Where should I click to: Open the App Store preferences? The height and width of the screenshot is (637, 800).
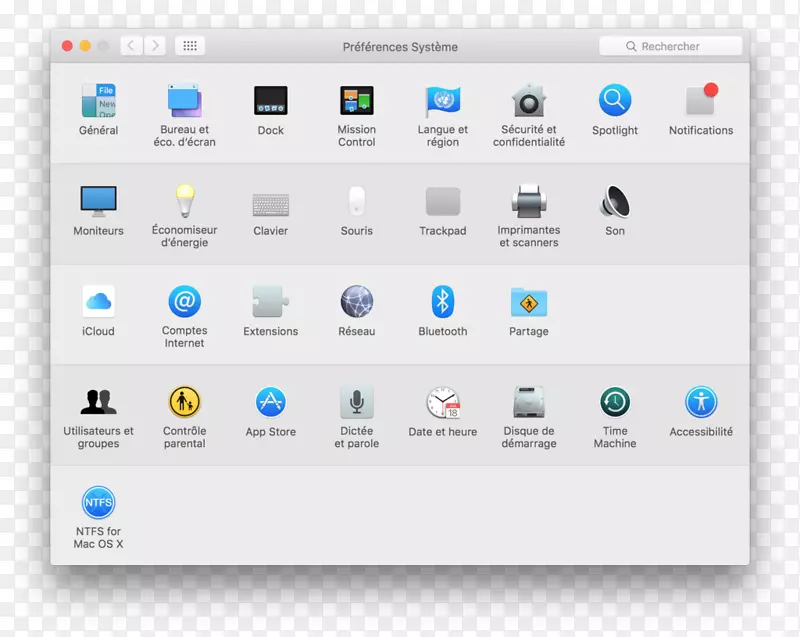tap(270, 403)
